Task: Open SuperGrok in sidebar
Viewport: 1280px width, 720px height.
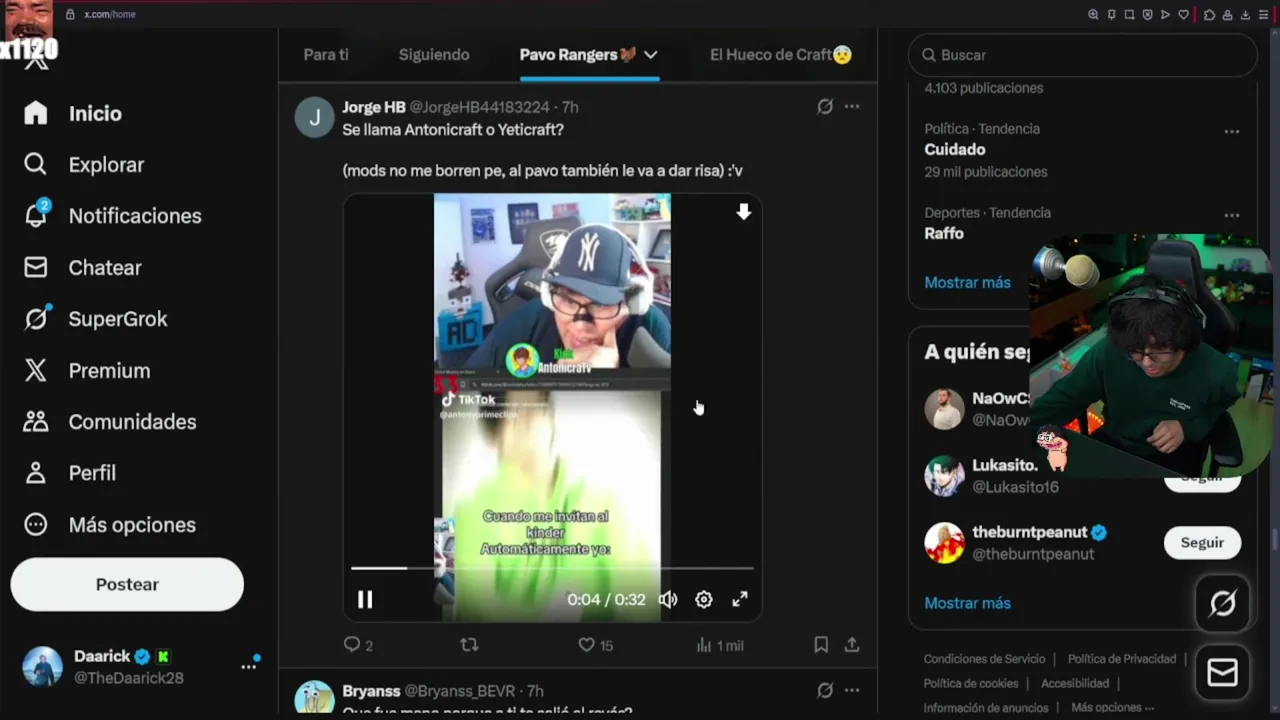Action: click(x=96, y=319)
